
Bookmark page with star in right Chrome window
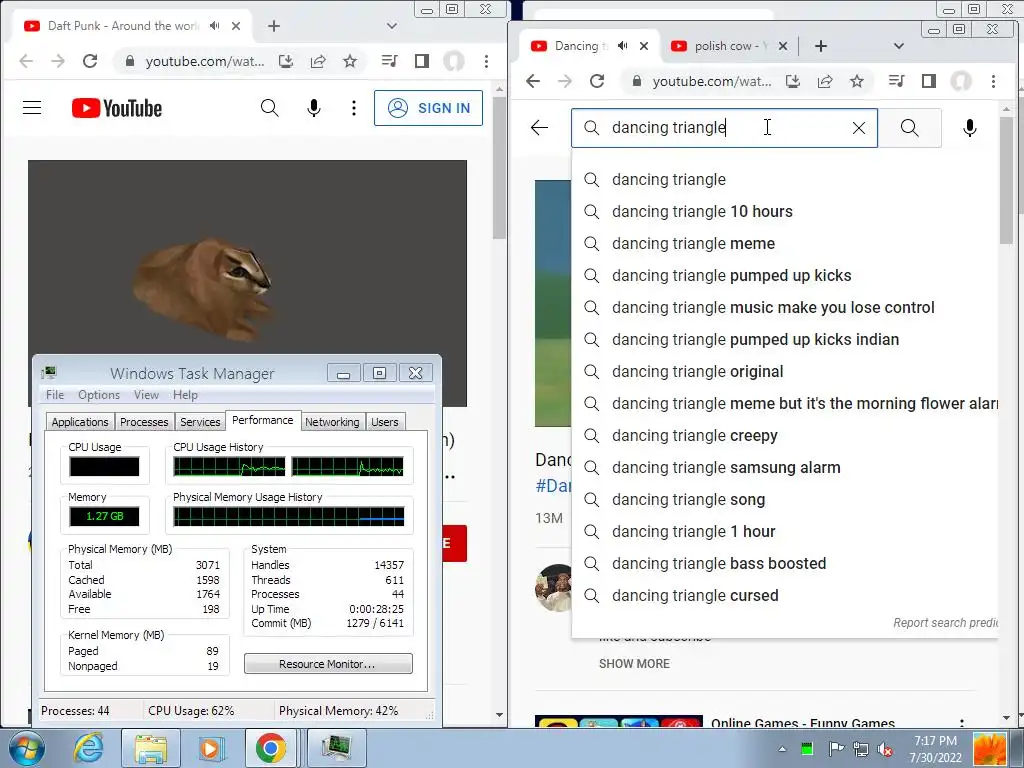tap(857, 81)
